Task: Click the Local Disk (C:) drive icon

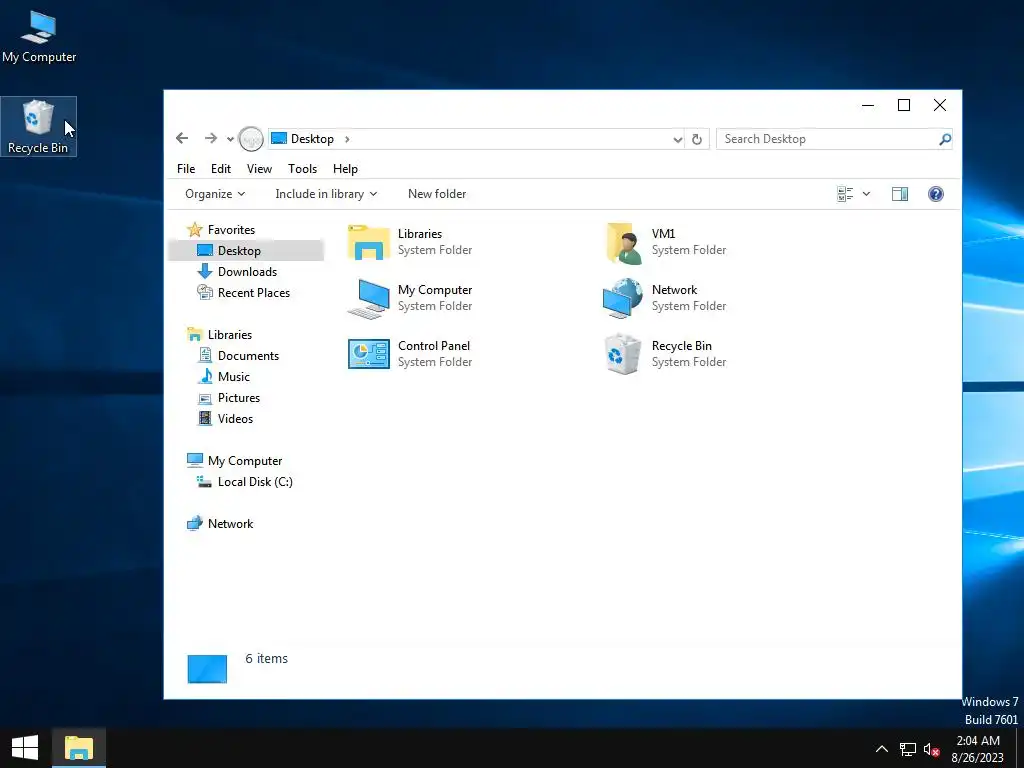Action: point(204,482)
